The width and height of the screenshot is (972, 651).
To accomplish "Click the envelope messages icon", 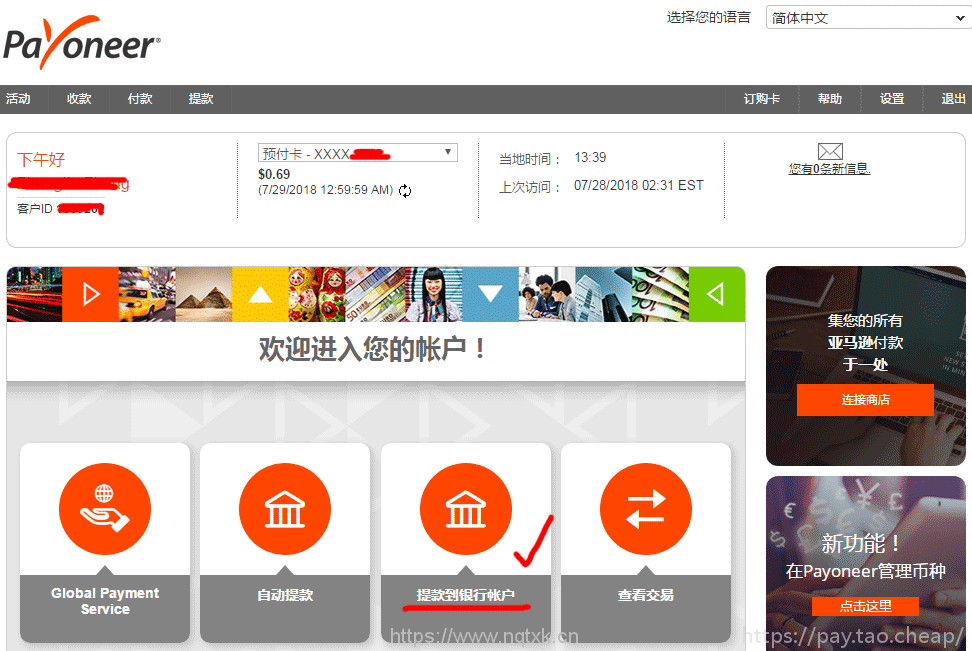I will pyautogui.click(x=830, y=152).
